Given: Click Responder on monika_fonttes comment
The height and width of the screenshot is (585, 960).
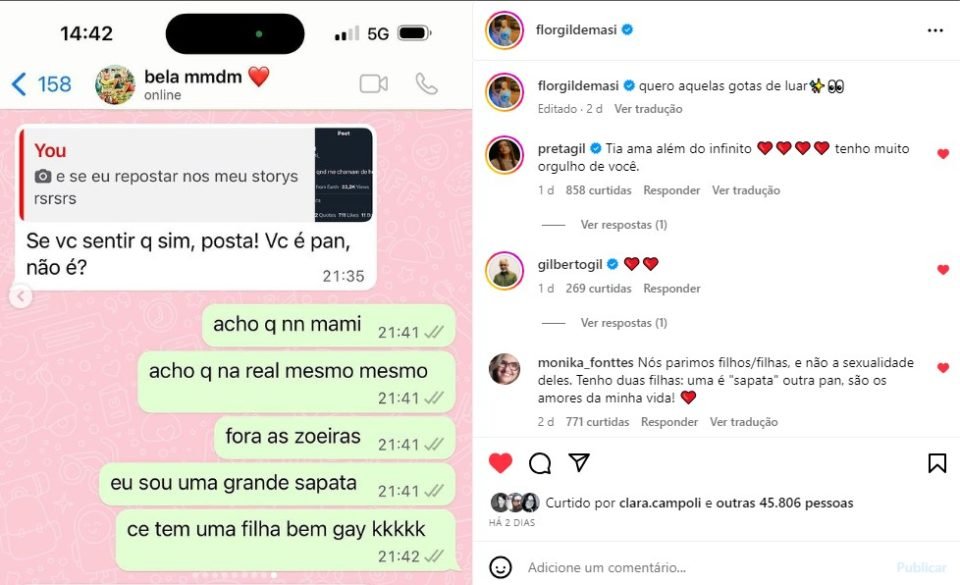Looking at the screenshot, I should [669, 422].
